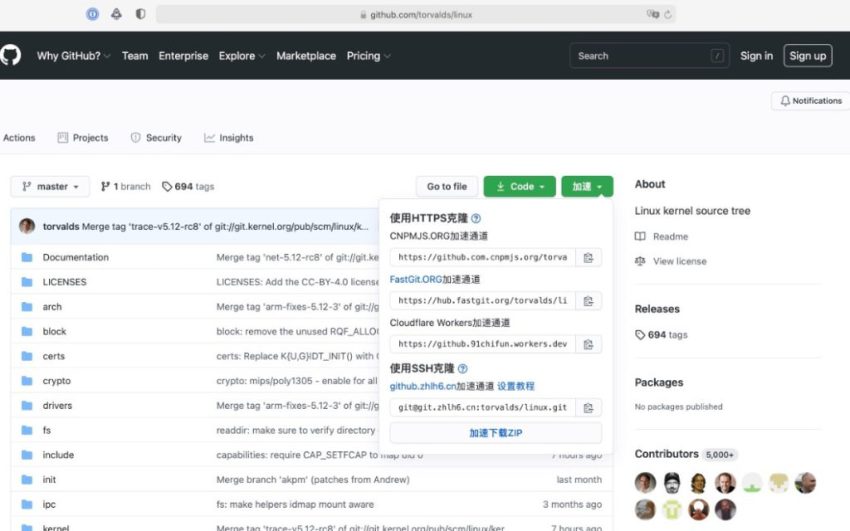Open the Packages heading link
The width and height of the screenshot is (850, 531).
coord(659,383)
